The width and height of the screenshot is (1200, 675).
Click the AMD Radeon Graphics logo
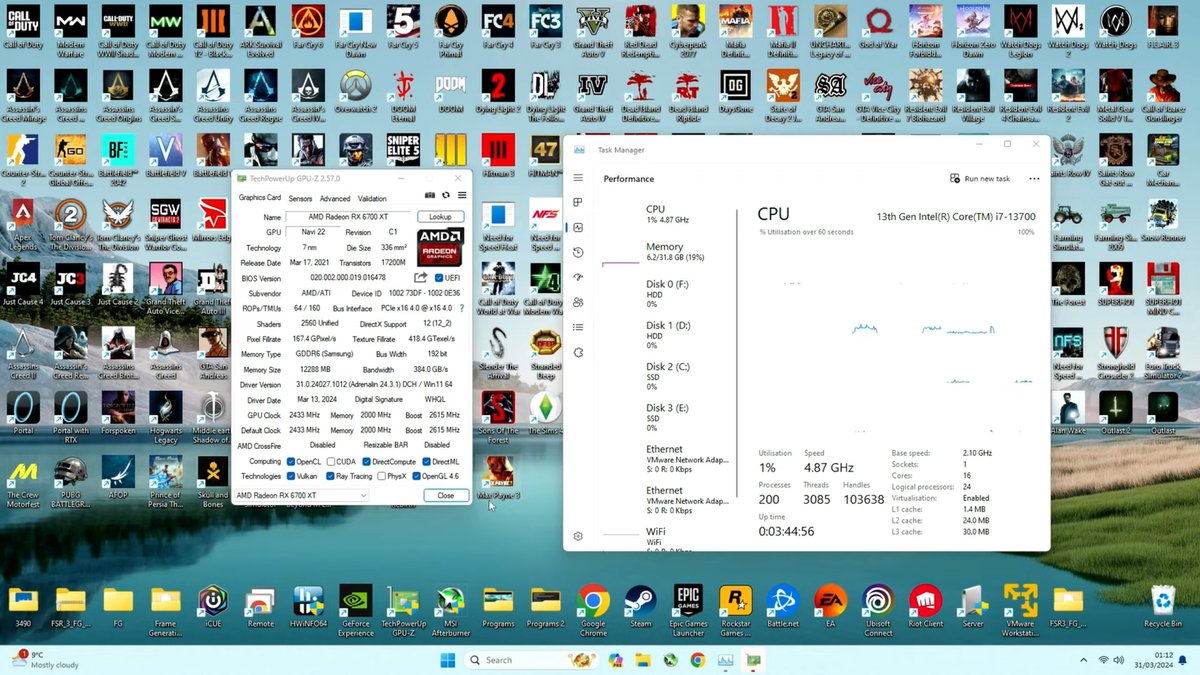click(x=440, y=247)
